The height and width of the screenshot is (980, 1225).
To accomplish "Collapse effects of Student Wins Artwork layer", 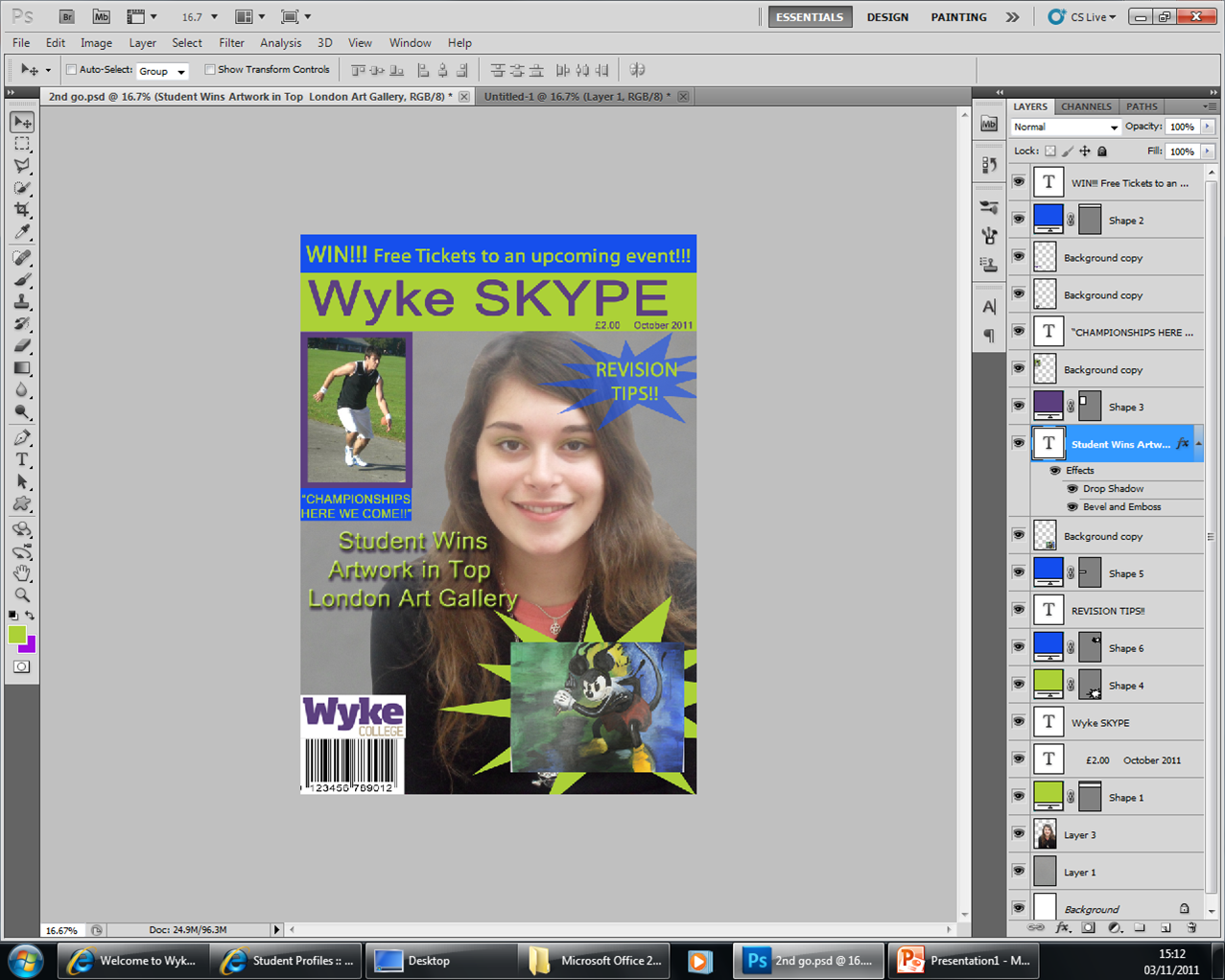I will pos(1198,444).
